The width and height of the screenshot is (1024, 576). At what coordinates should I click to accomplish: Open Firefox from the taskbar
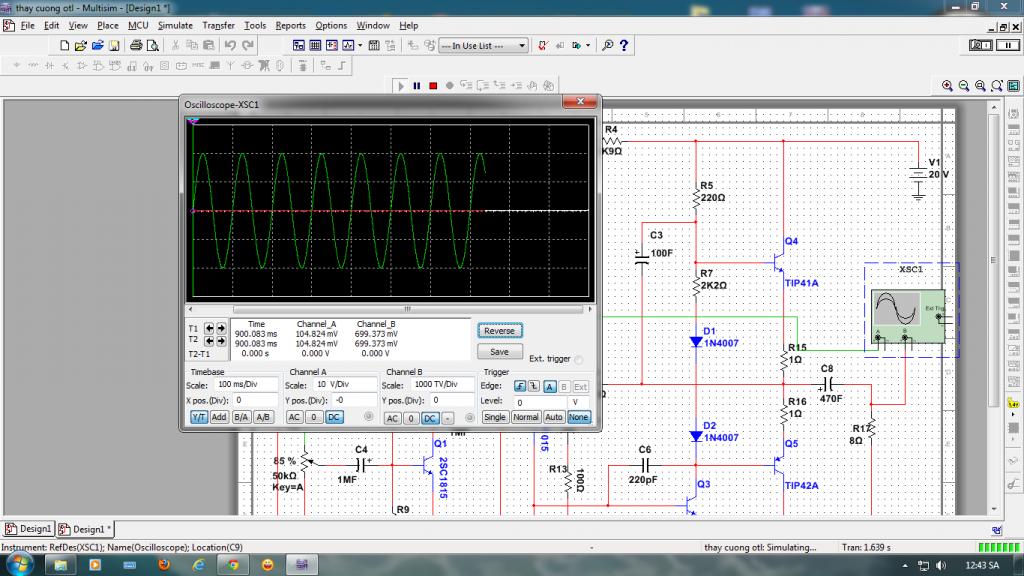point(164,564)
